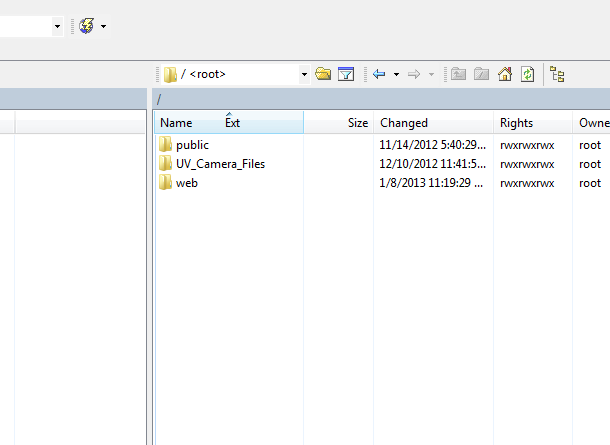Click the root directory icon
The height and width of the screenshot is (445, 610).
click(481, 74)
